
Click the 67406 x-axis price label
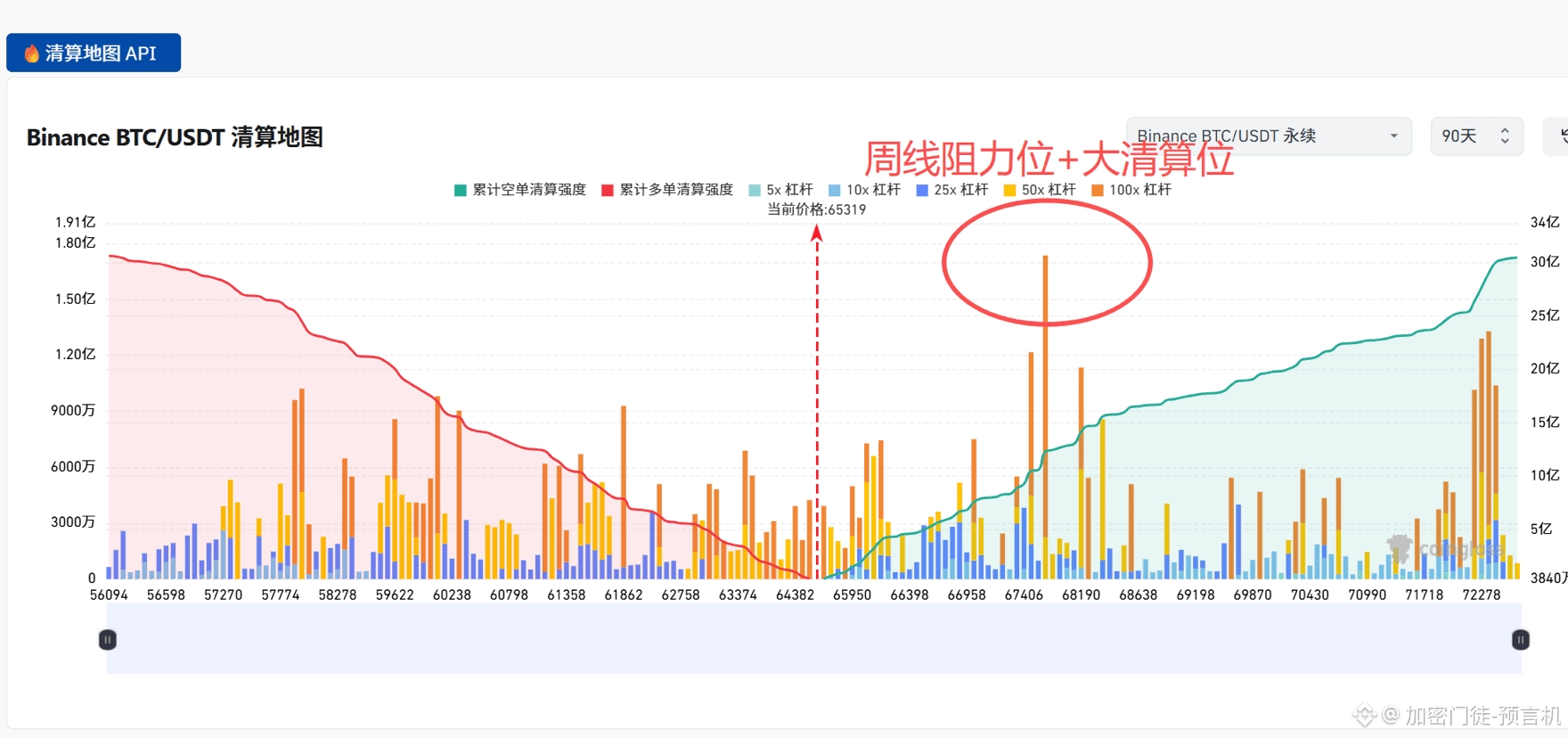(1024, 594)
